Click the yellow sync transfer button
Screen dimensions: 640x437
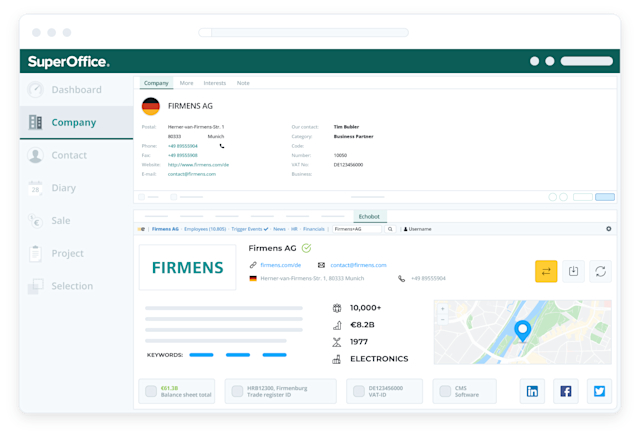[546, 271]
